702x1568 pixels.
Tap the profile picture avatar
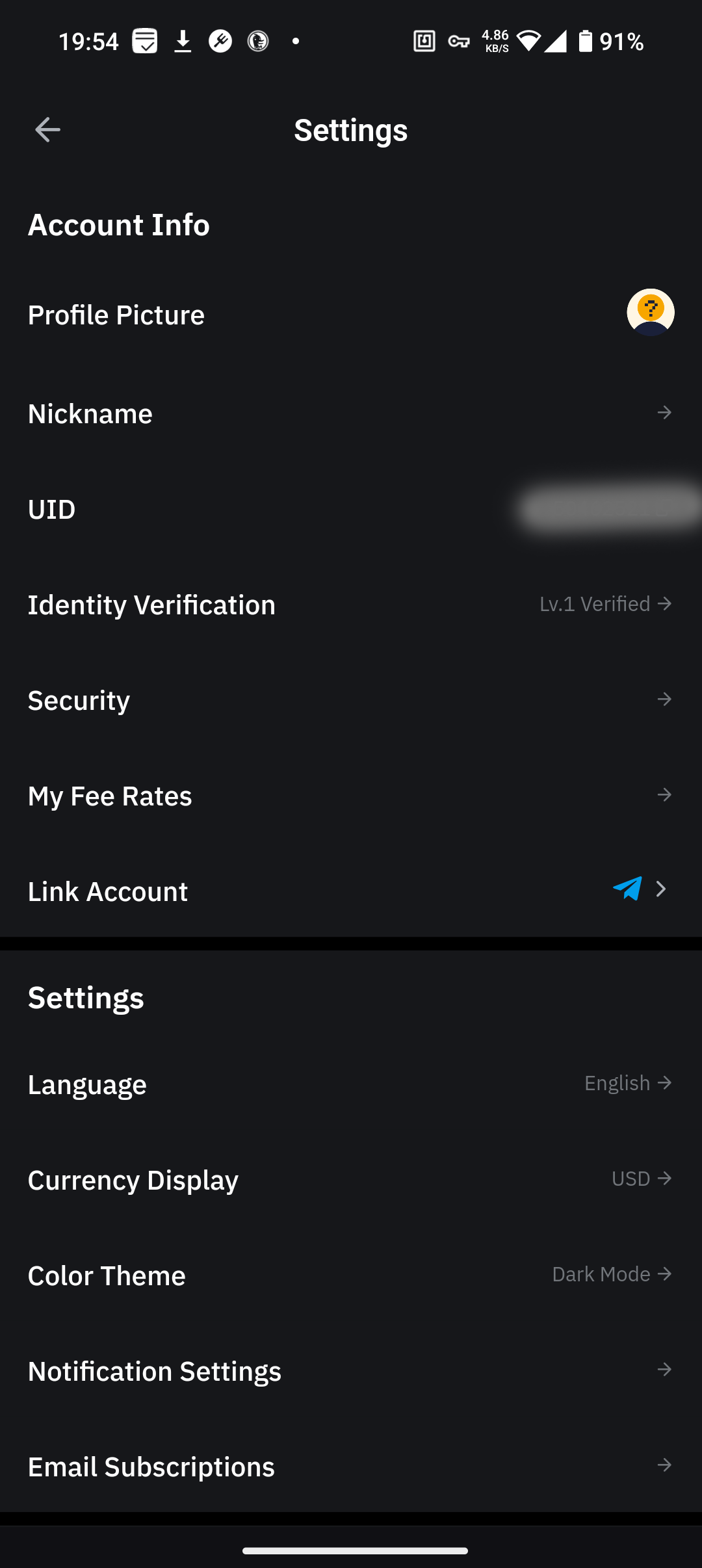tap(650, 313)
